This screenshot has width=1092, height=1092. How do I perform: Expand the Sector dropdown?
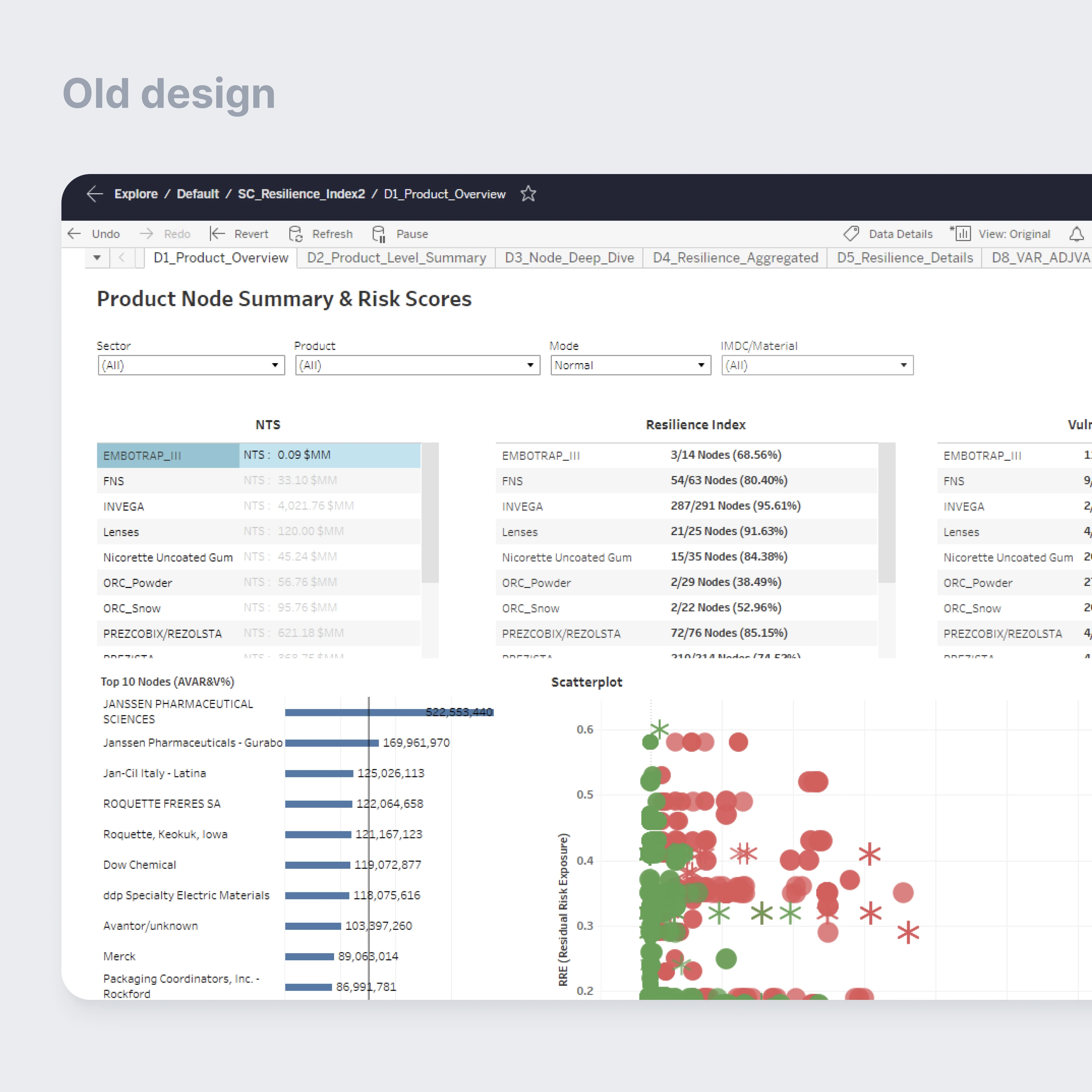tap(275, 365)
